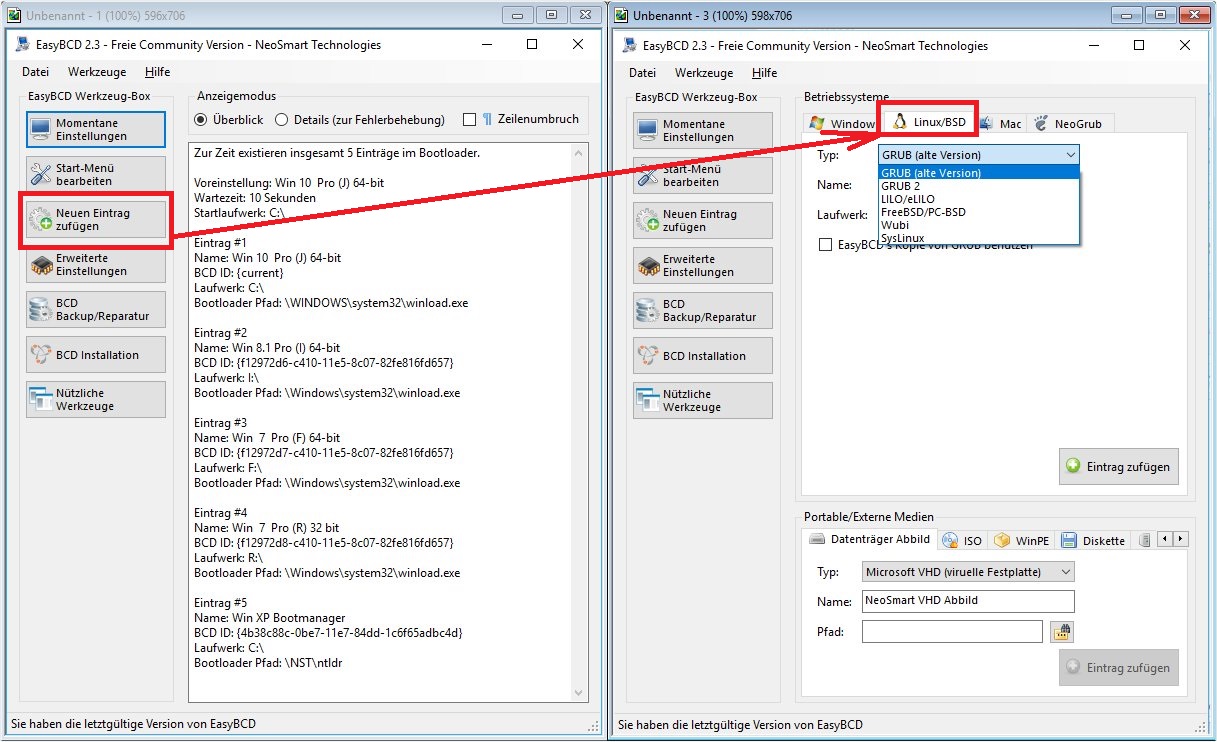Click Eintrag zufügen with the green plus
The image size is (1217, 742).
[x=1119, y=466]
